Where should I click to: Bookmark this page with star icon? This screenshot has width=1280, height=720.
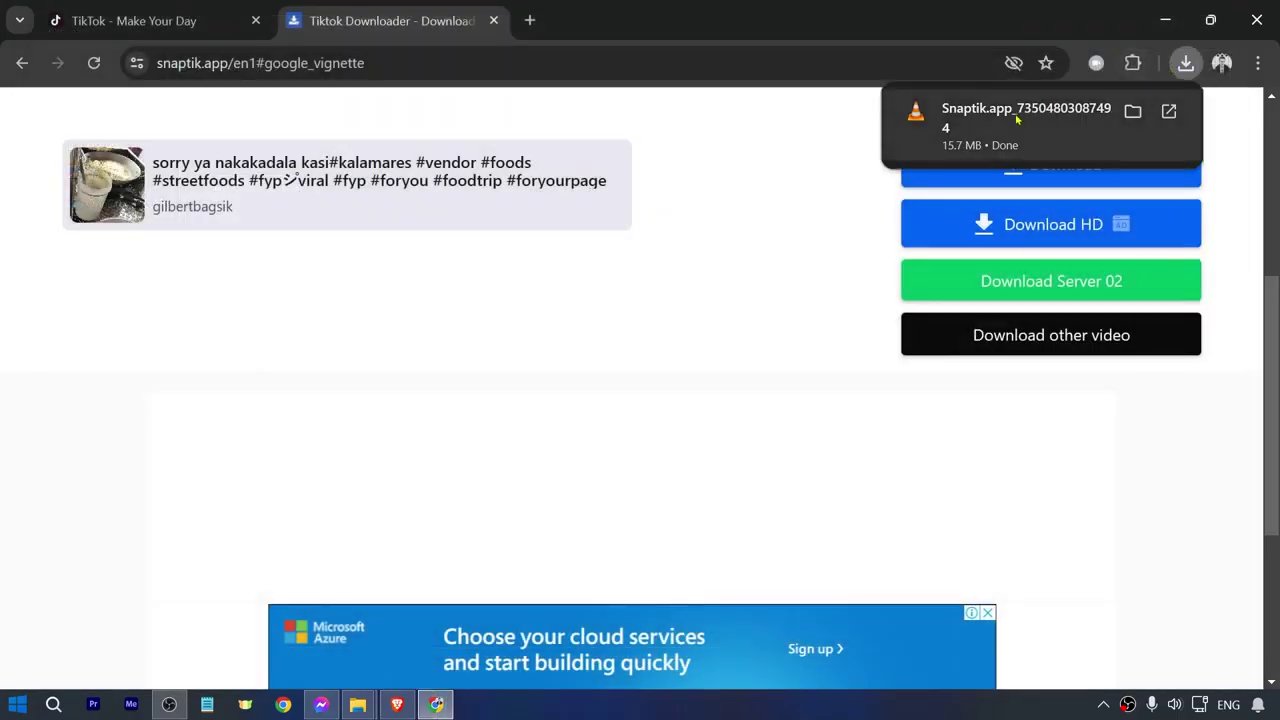click(x=1046, y=63)
